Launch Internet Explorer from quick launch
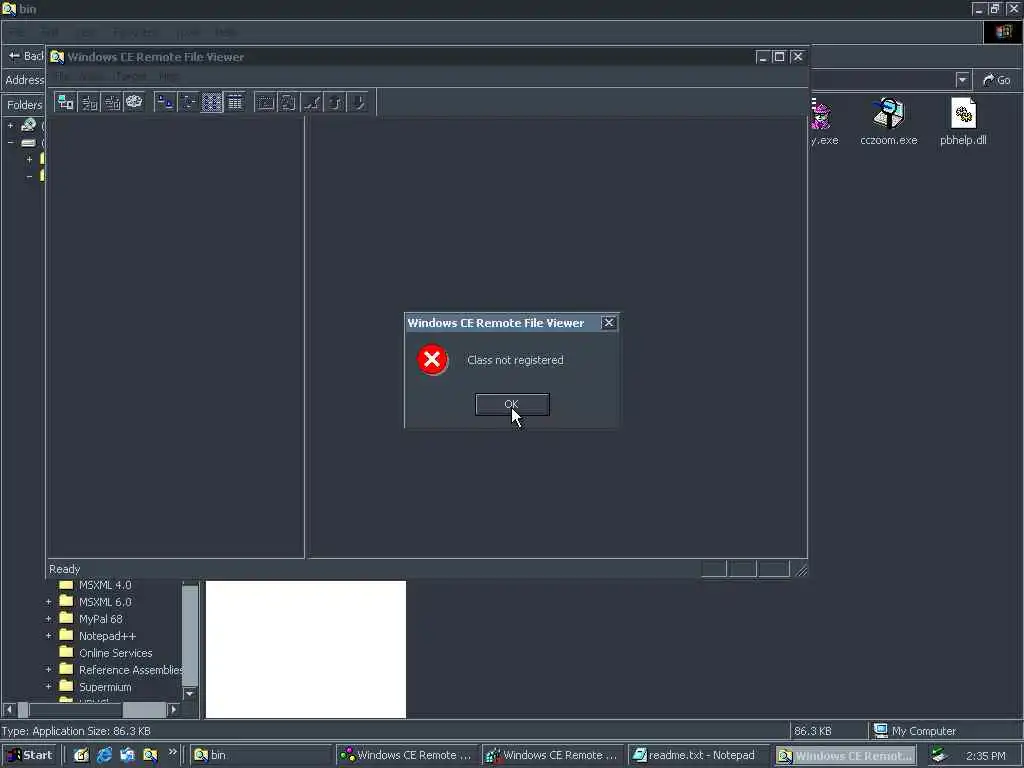The width and height of the screenshot is (1024, 768). point(104,756)
